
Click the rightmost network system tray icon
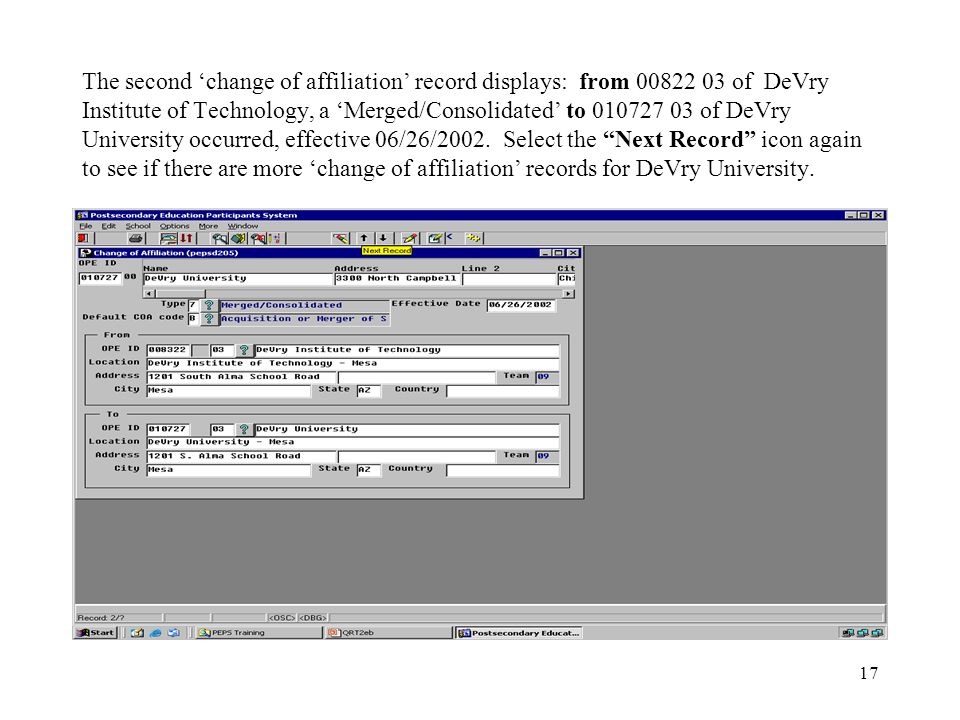[x=877, y=632]
